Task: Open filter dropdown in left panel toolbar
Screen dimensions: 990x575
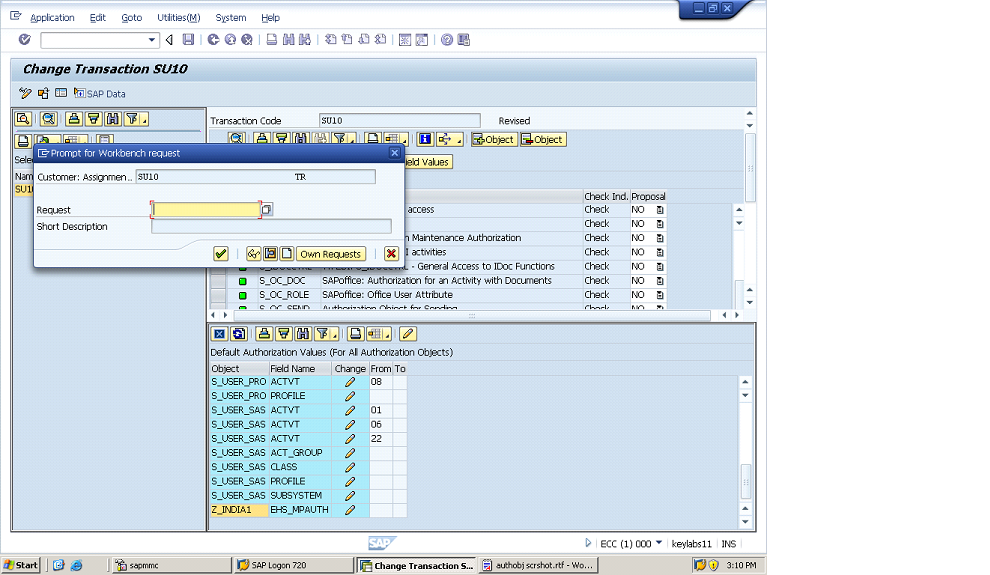Action: pyautogui.click(x=136, y=119)
